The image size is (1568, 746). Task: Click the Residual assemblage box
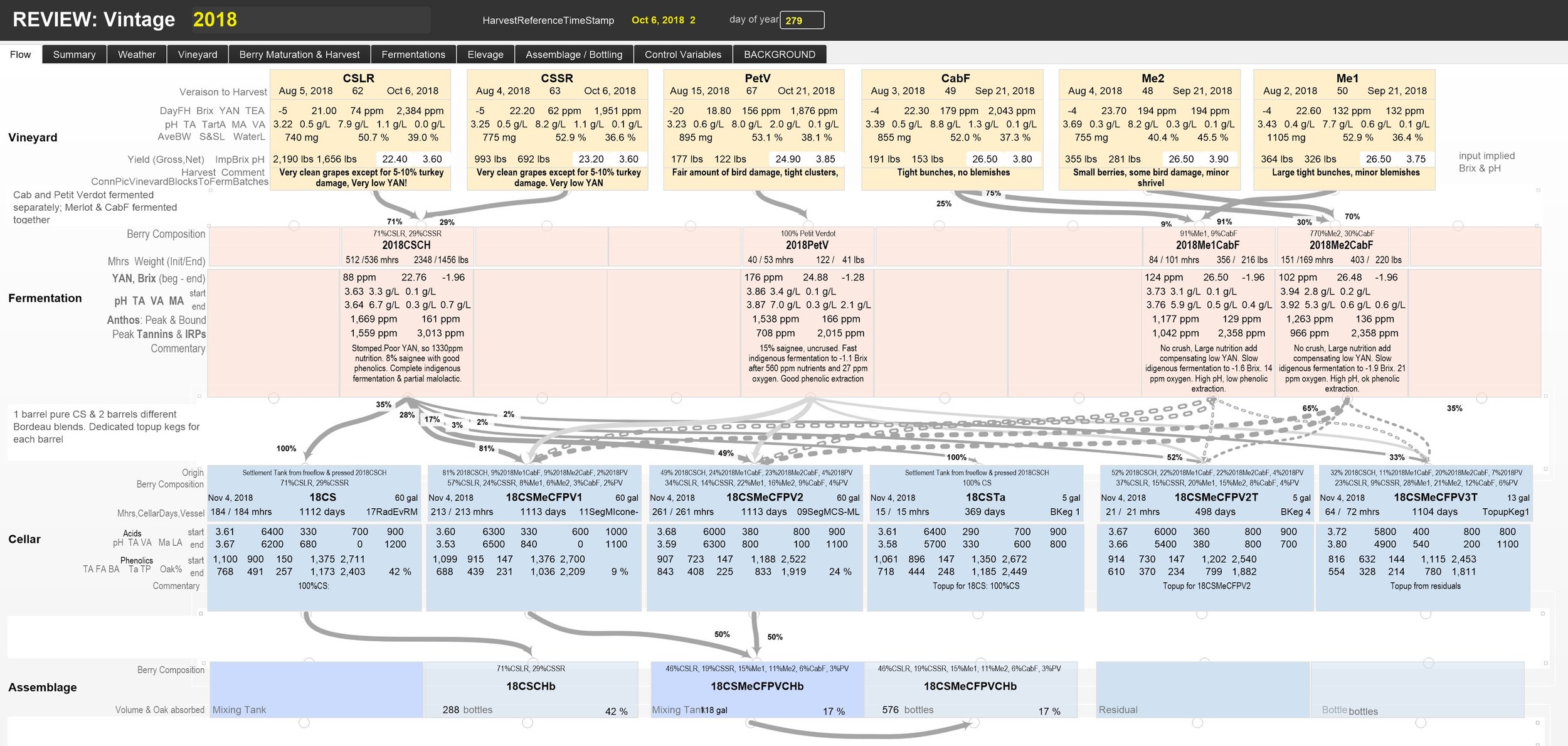(1202, 689)
